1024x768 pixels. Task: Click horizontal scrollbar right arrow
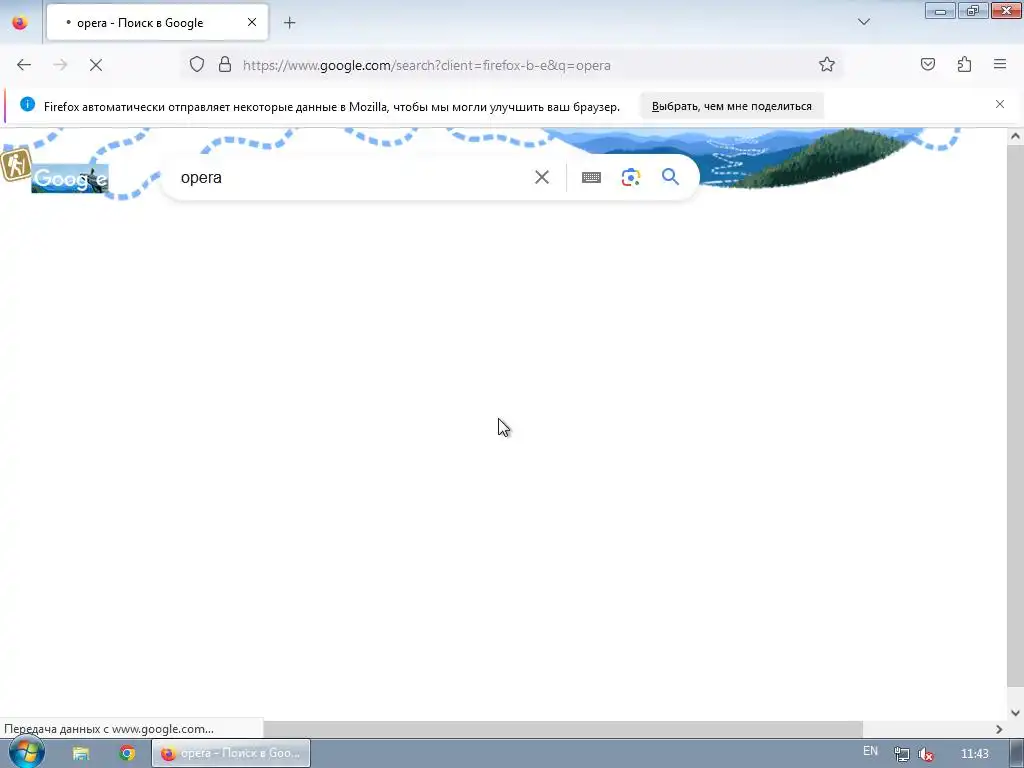point(999,729)
